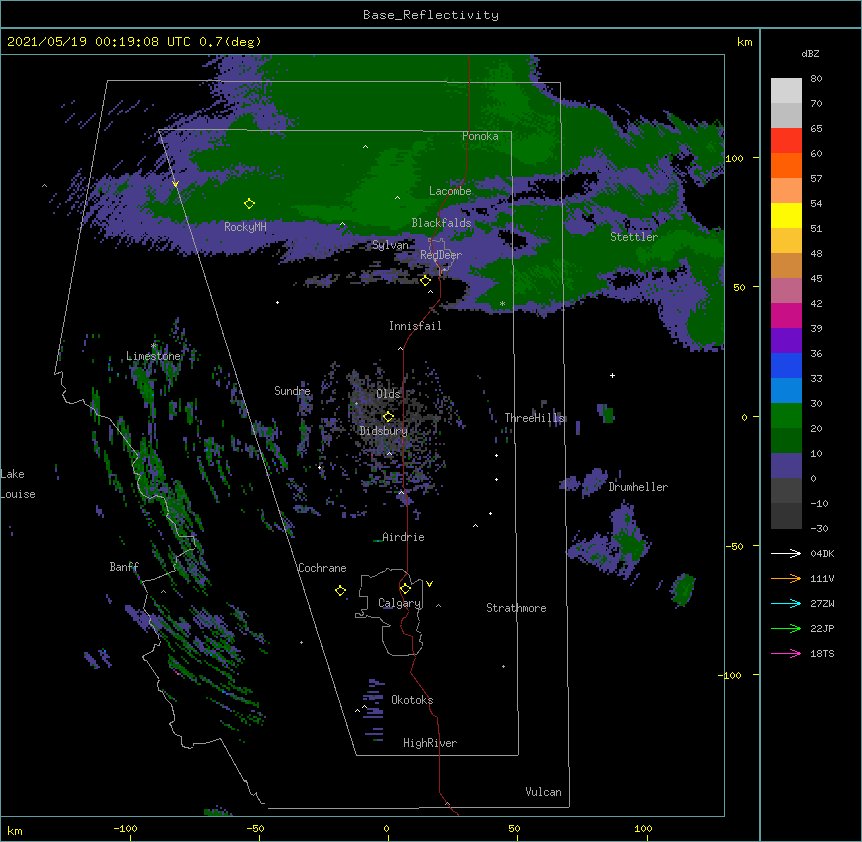
Task: Select the yellow station marker near Olds
Action: [x=388, y=417]
